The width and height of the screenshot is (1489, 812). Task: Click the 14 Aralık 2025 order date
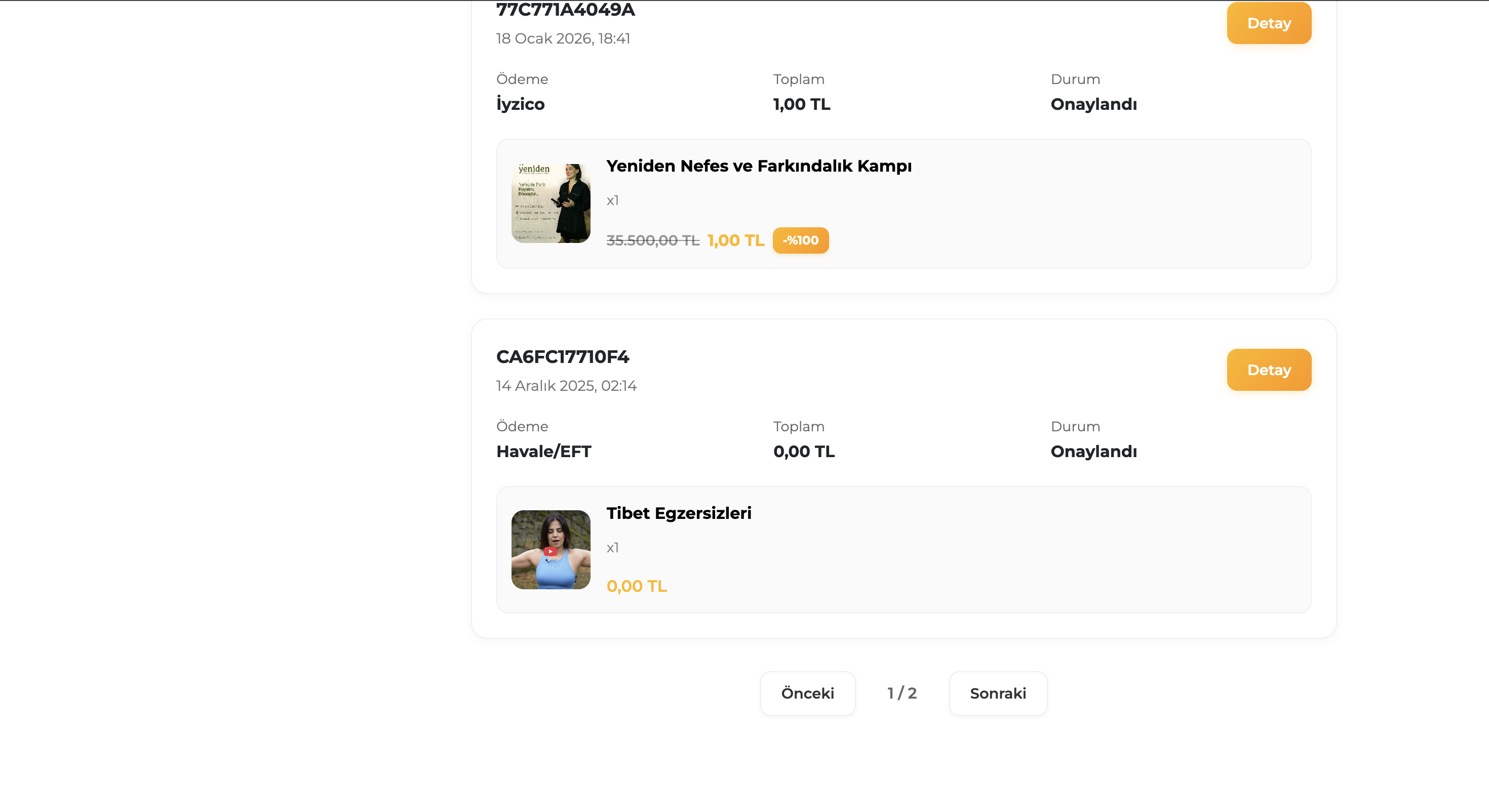(x=566, y=385)
